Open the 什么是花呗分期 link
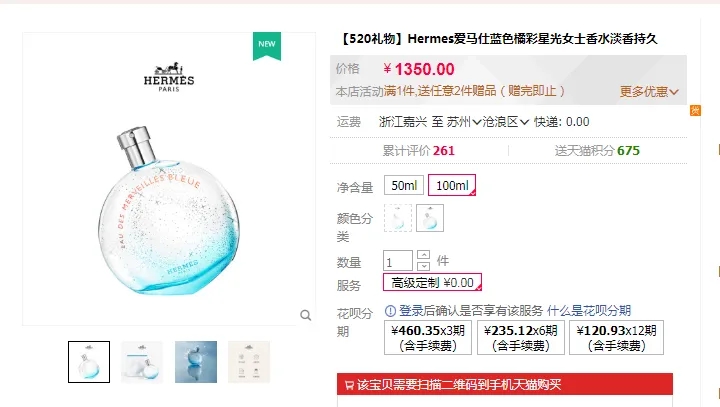720x407 pixels. (x=589, y=311)
